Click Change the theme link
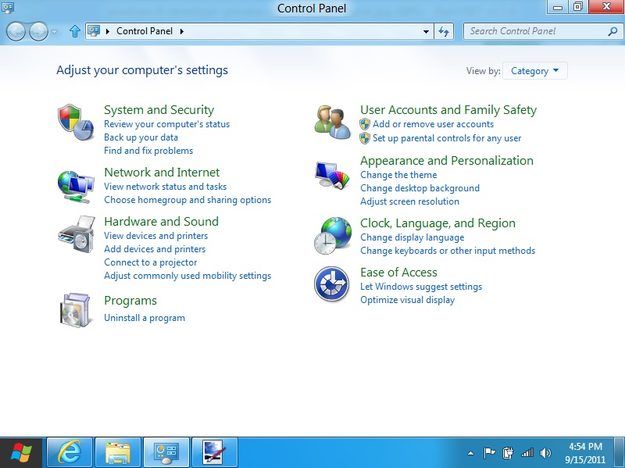 [399, 175]
